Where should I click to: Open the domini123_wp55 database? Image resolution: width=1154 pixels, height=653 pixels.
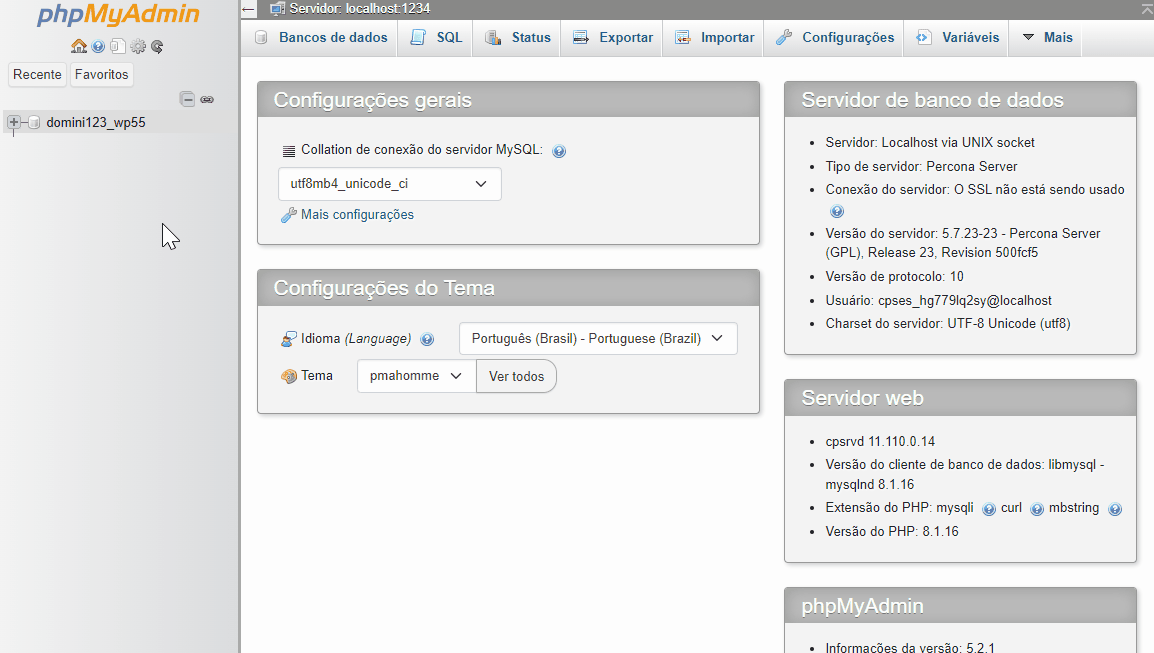(x=96, y=122)
